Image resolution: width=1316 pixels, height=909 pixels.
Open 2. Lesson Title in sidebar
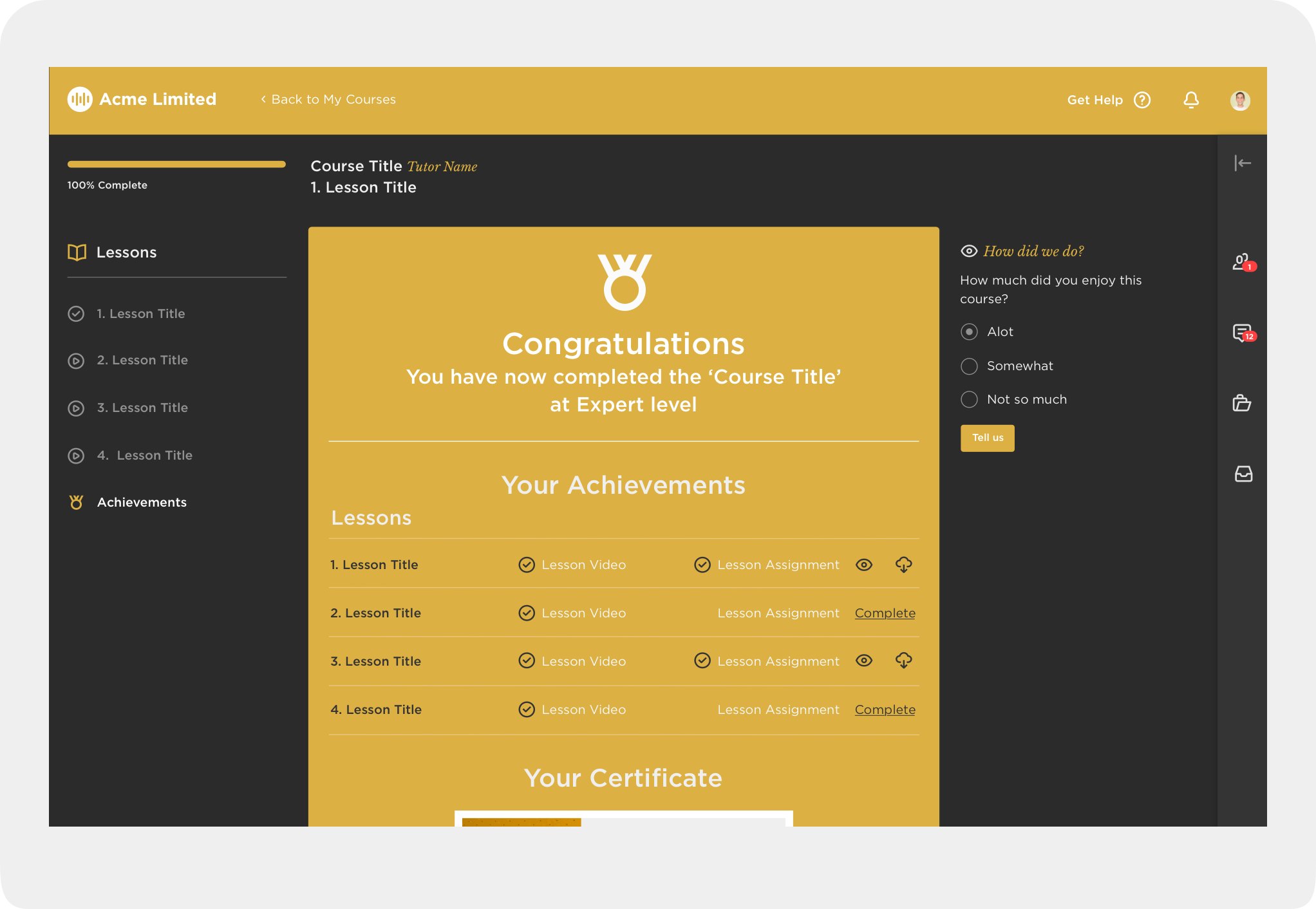(142, 360)
